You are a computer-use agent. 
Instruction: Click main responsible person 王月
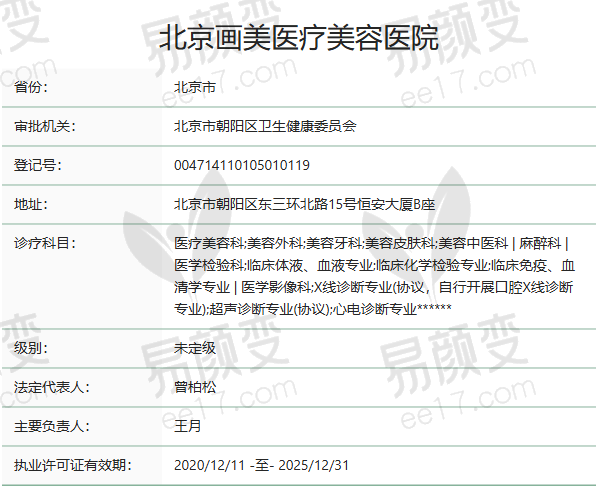pyautogui.click(x=188, y=426)
